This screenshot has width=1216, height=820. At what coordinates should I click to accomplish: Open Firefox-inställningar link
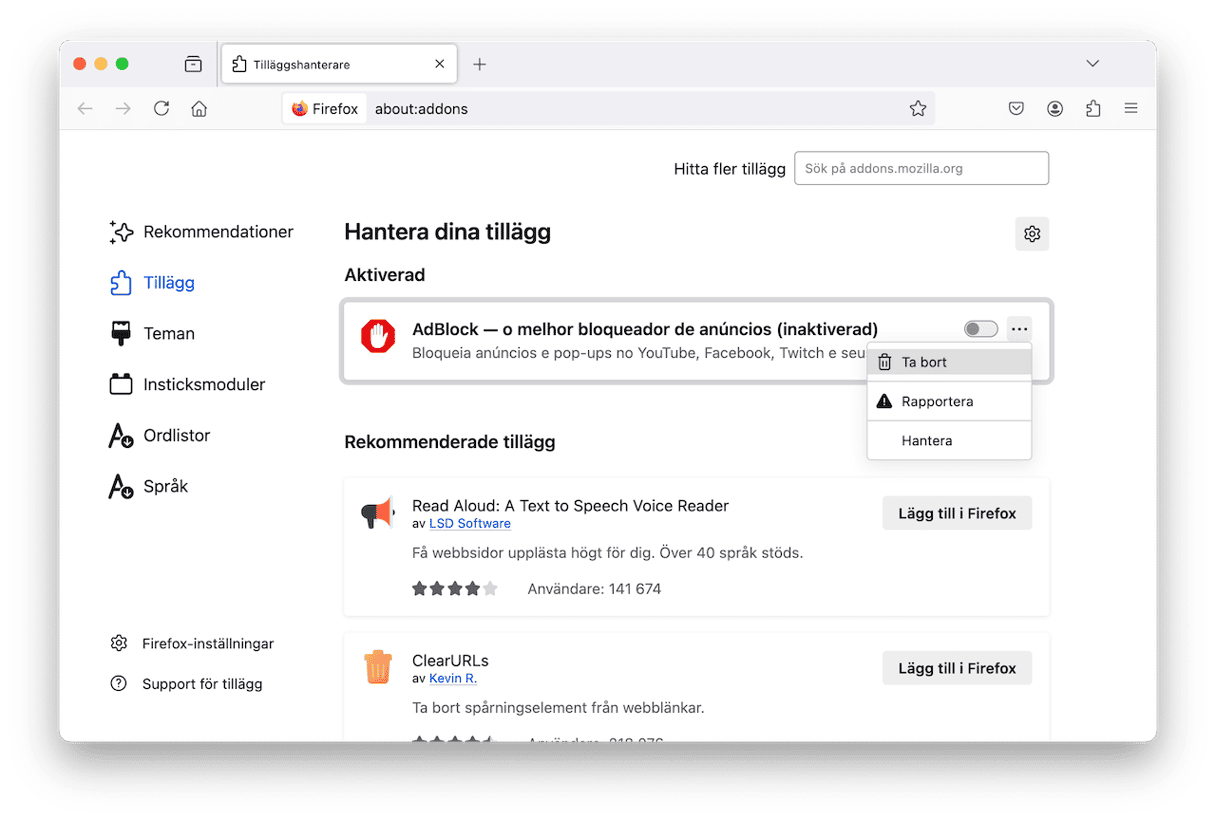coord(192,644)
